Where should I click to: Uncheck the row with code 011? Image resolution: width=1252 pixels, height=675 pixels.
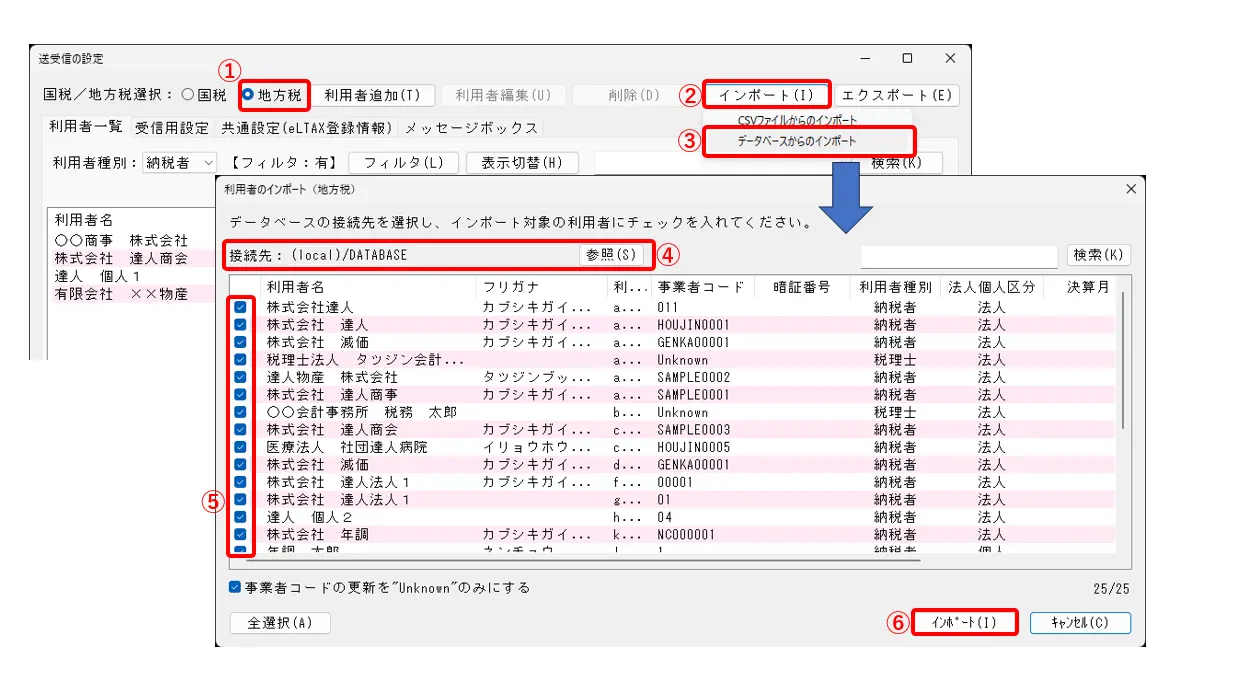pyautogui.click(x=240, y=307)
